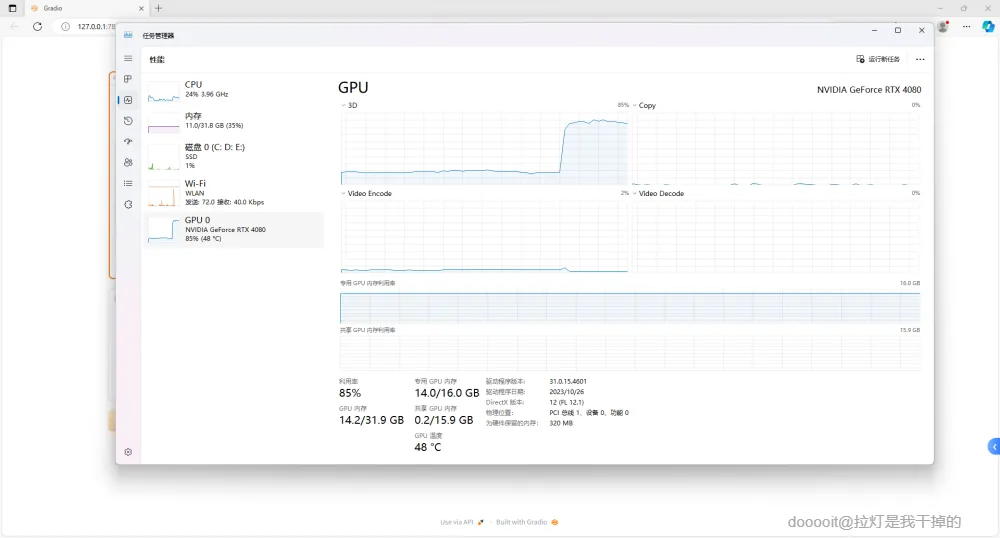Click the driver version 31.0.15.4601 text
Image resolution: width=1000 pixels, height=538 pixels.
568,381
